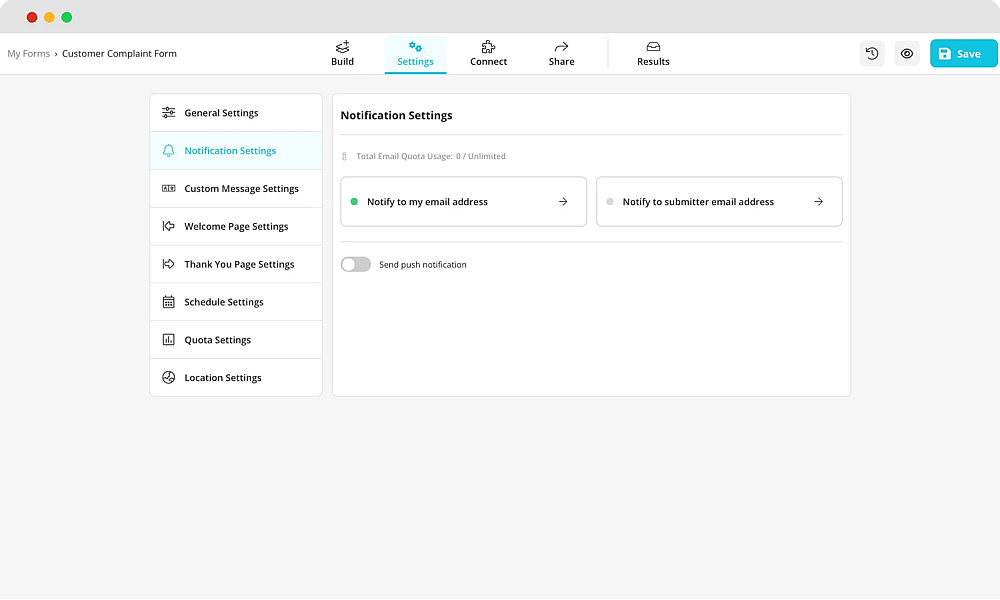The height and width of the screenshot is (600, 1000).
Task: Click the Results inbox icon
Action: 653,47
